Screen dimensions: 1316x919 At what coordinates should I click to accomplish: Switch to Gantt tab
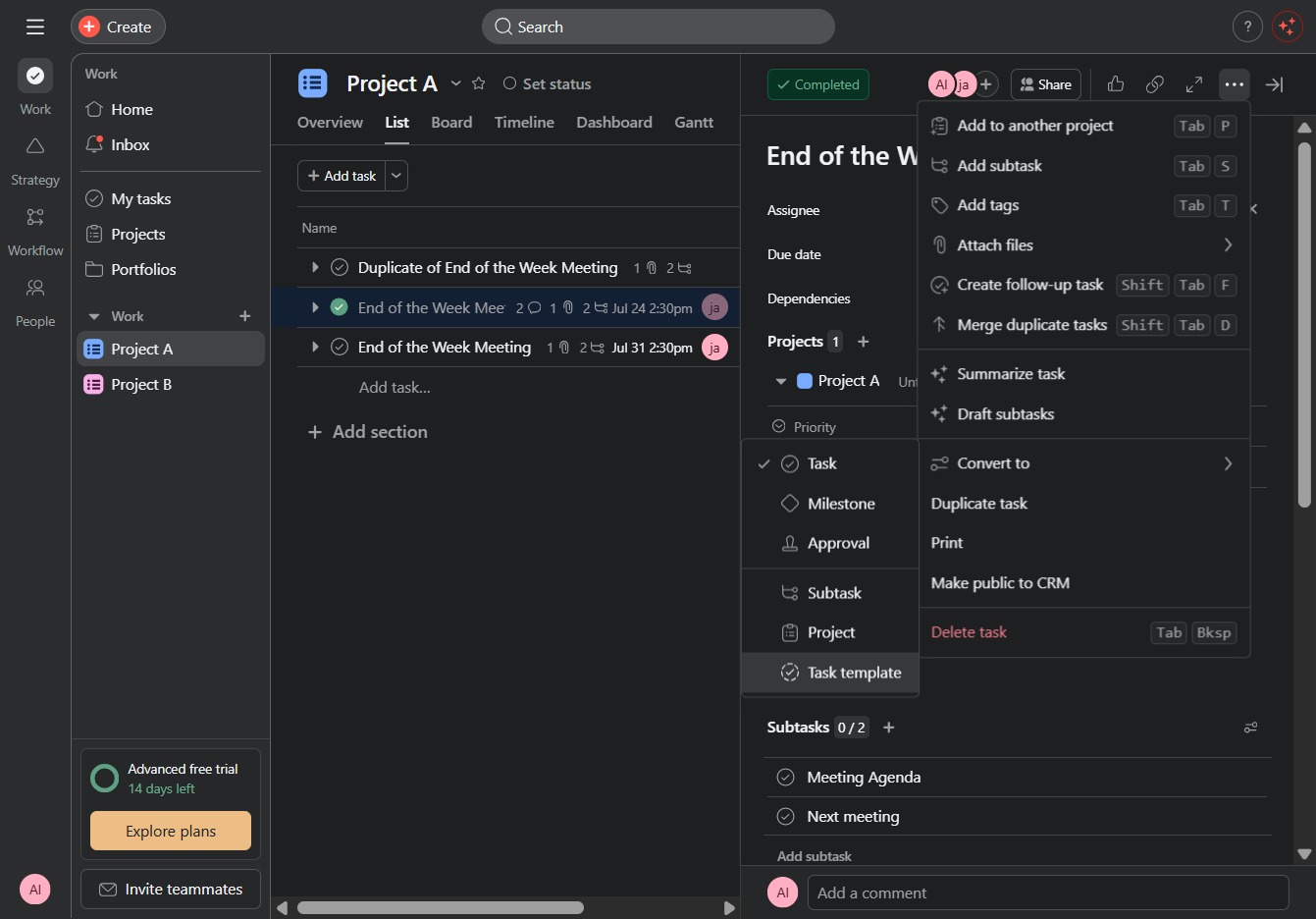tap(694, 122)
